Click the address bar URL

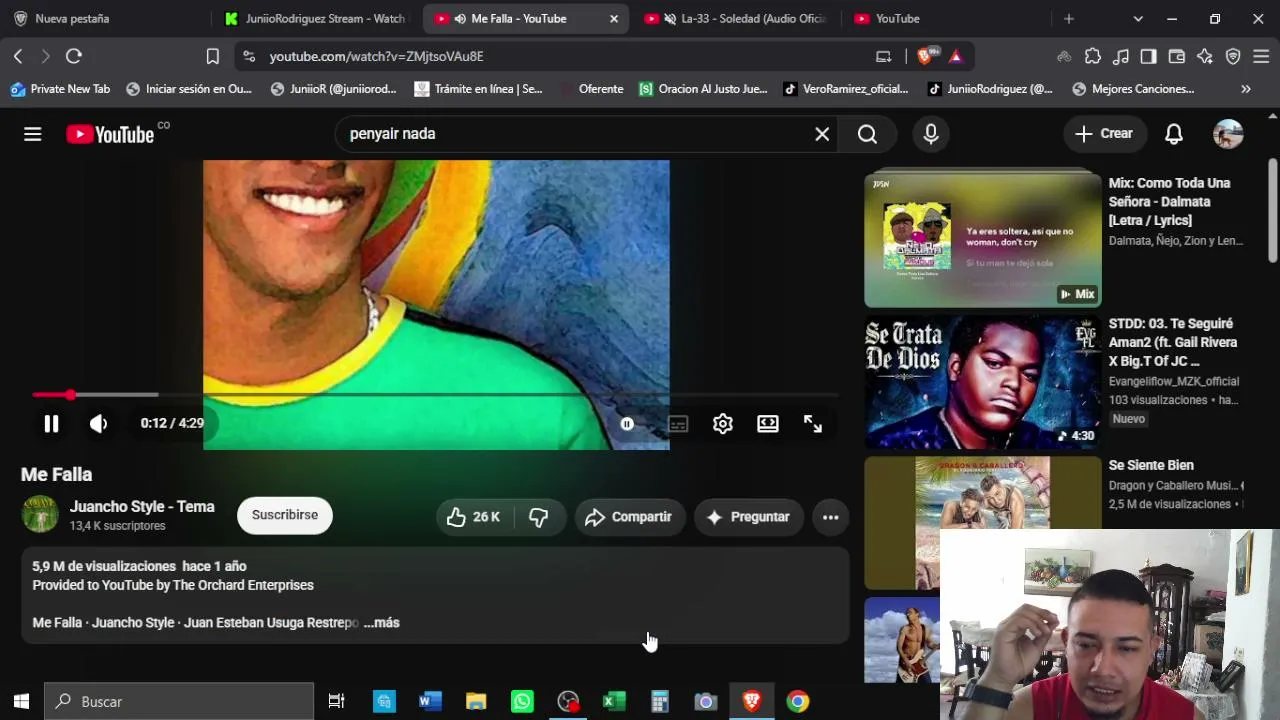(377, 57)
